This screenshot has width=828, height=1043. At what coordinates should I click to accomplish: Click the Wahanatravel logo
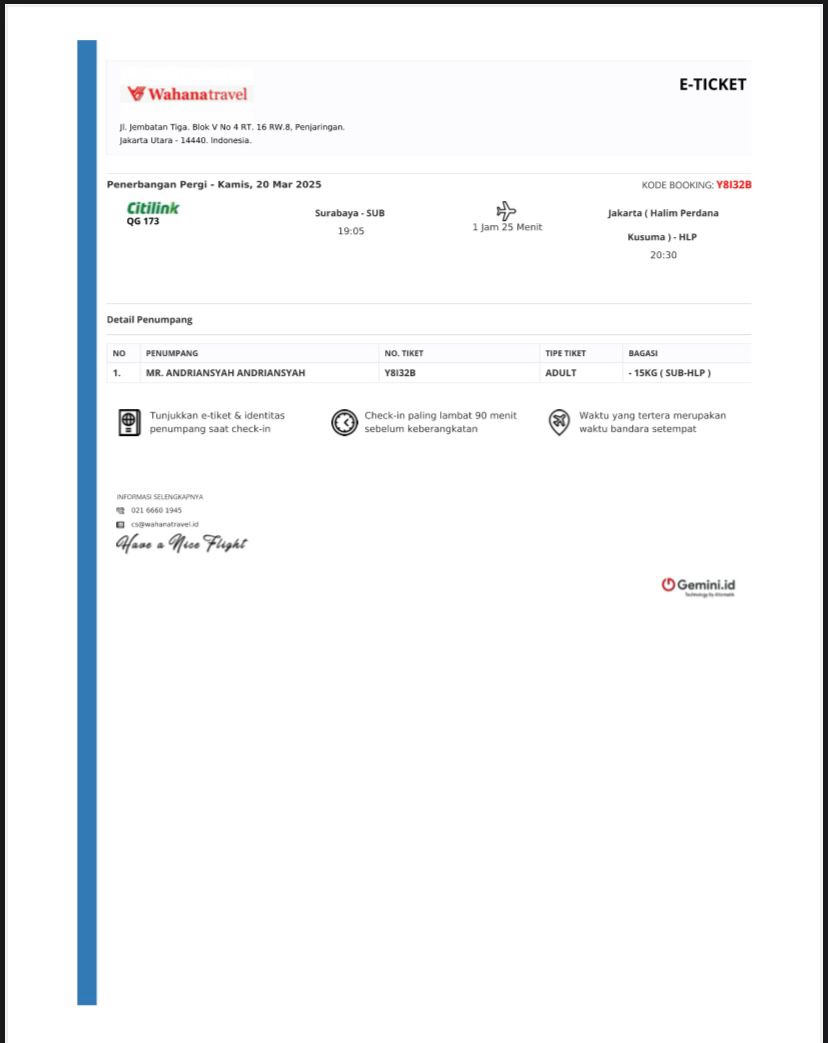187,94
